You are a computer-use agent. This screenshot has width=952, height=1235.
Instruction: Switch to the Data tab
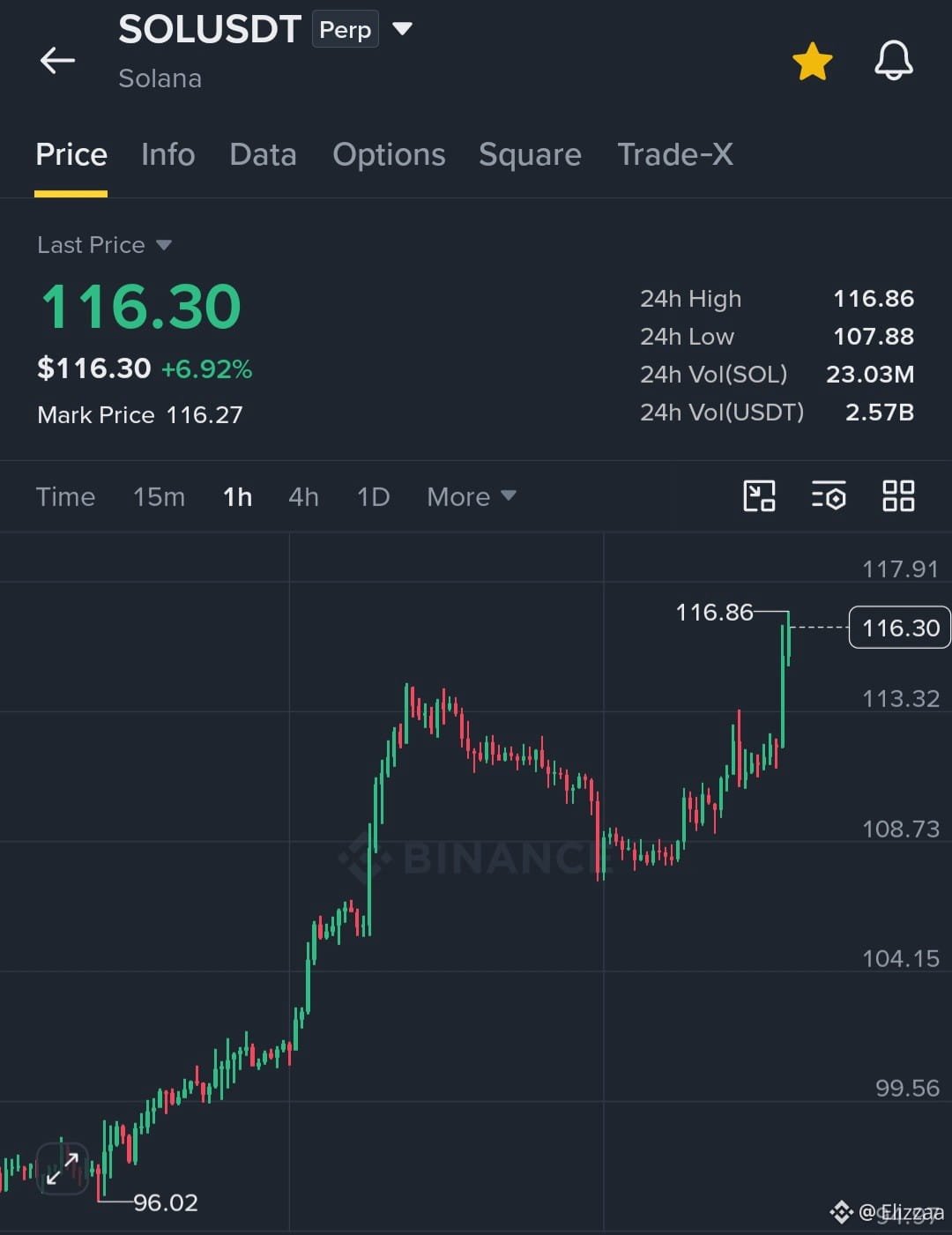point(263,155)
